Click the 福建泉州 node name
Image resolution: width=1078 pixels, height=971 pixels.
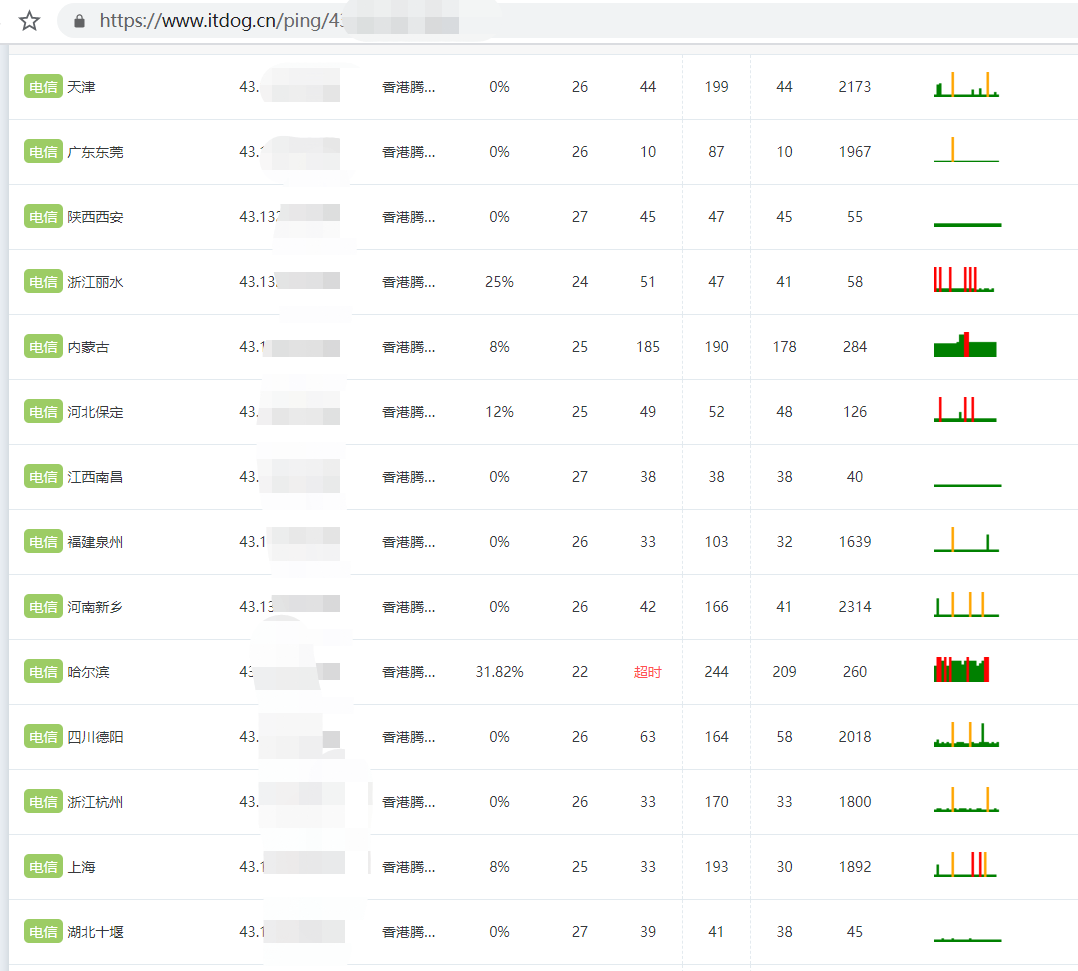tap(95, 542)
